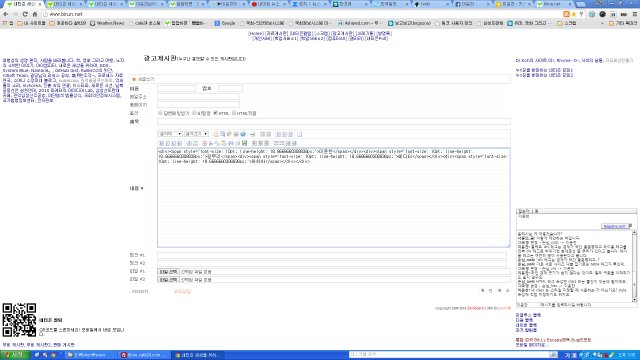Click the scissors cut icon in editor toolbar
The width and height of the screenshot is (640, 360).
click(x=211, y=143)
